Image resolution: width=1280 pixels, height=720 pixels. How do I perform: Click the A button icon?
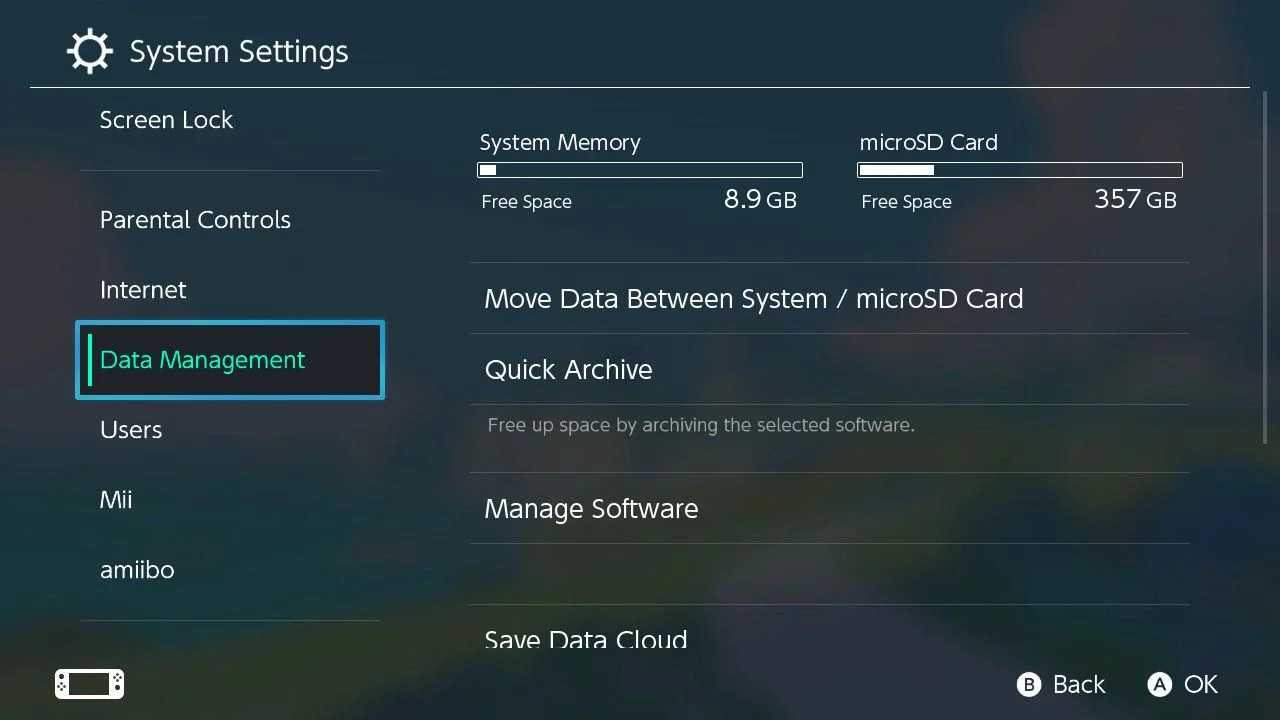coord(1159,685)
